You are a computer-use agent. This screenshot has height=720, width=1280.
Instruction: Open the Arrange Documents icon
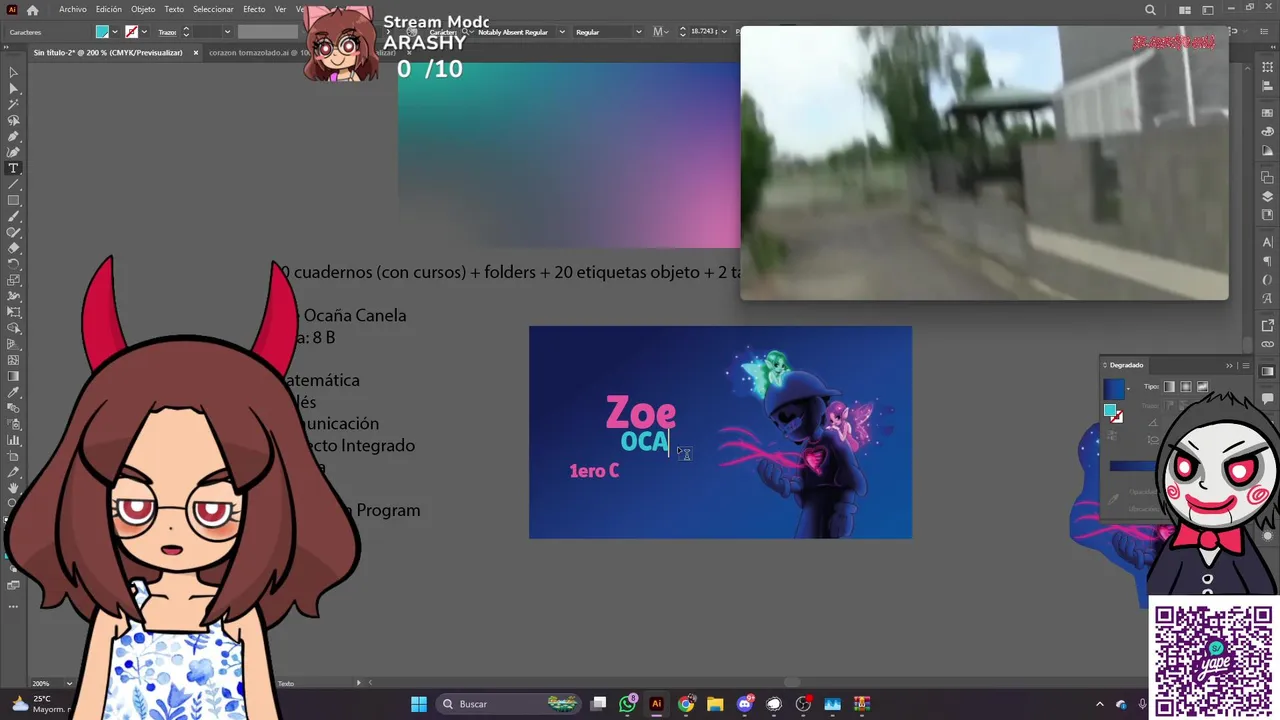1185,10
